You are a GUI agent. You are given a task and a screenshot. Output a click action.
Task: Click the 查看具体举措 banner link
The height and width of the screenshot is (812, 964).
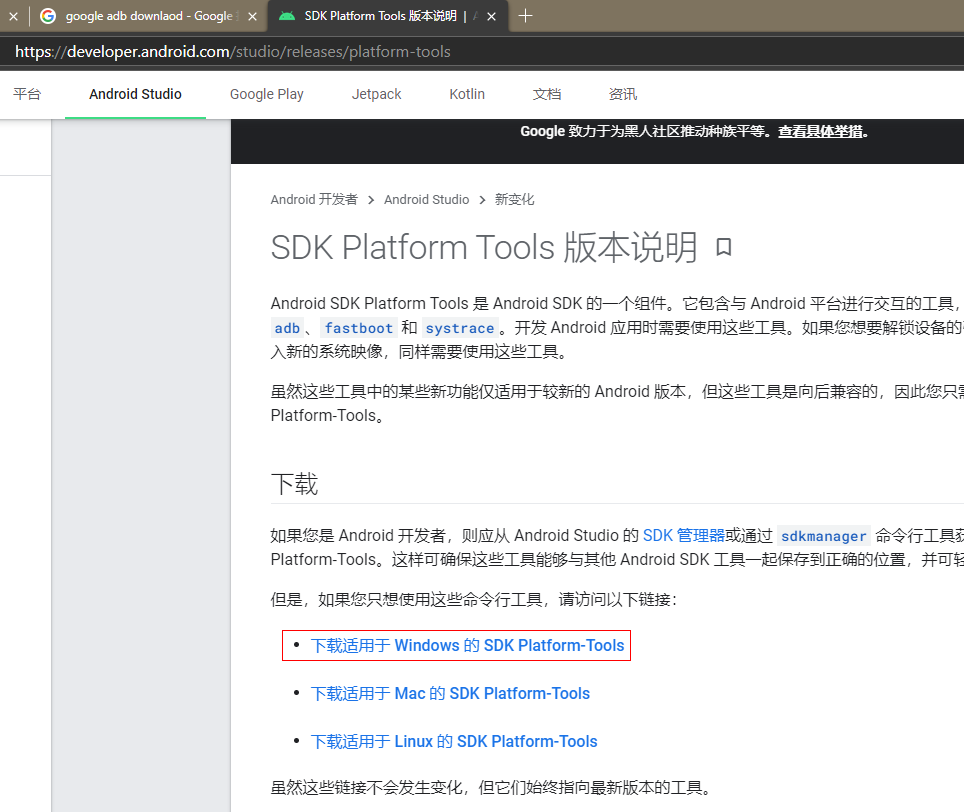(x=821, y=131)
